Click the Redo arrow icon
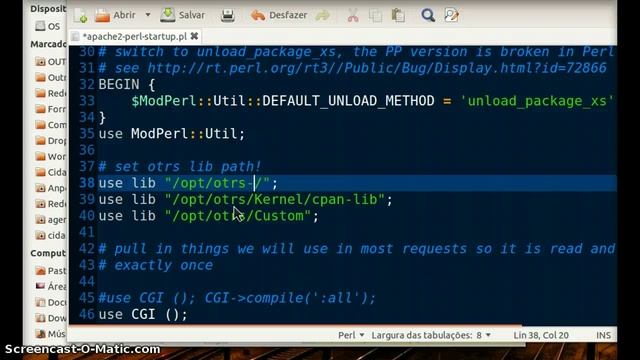 (322, 16)
